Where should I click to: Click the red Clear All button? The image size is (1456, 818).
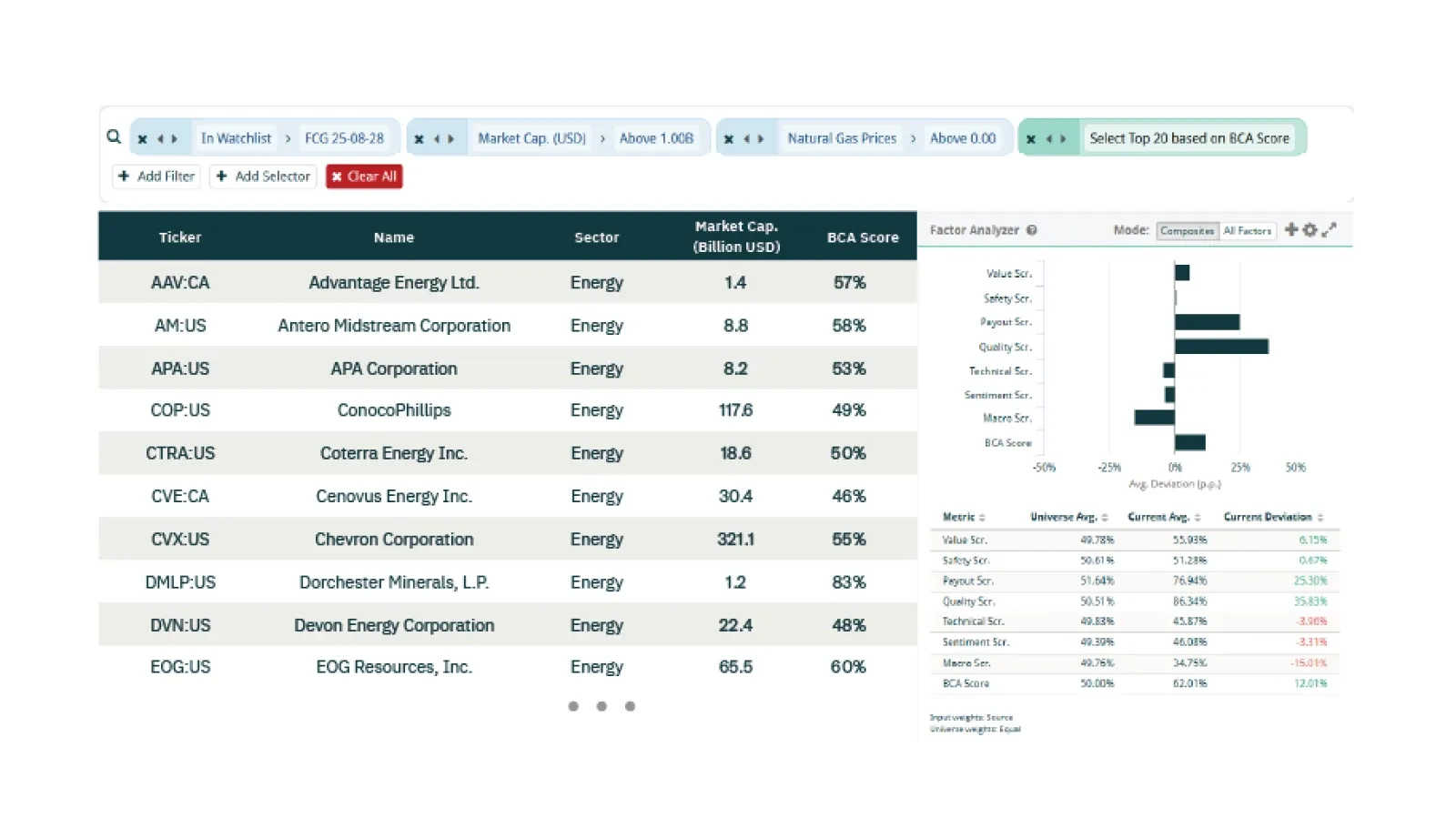[x=364, y=177]
